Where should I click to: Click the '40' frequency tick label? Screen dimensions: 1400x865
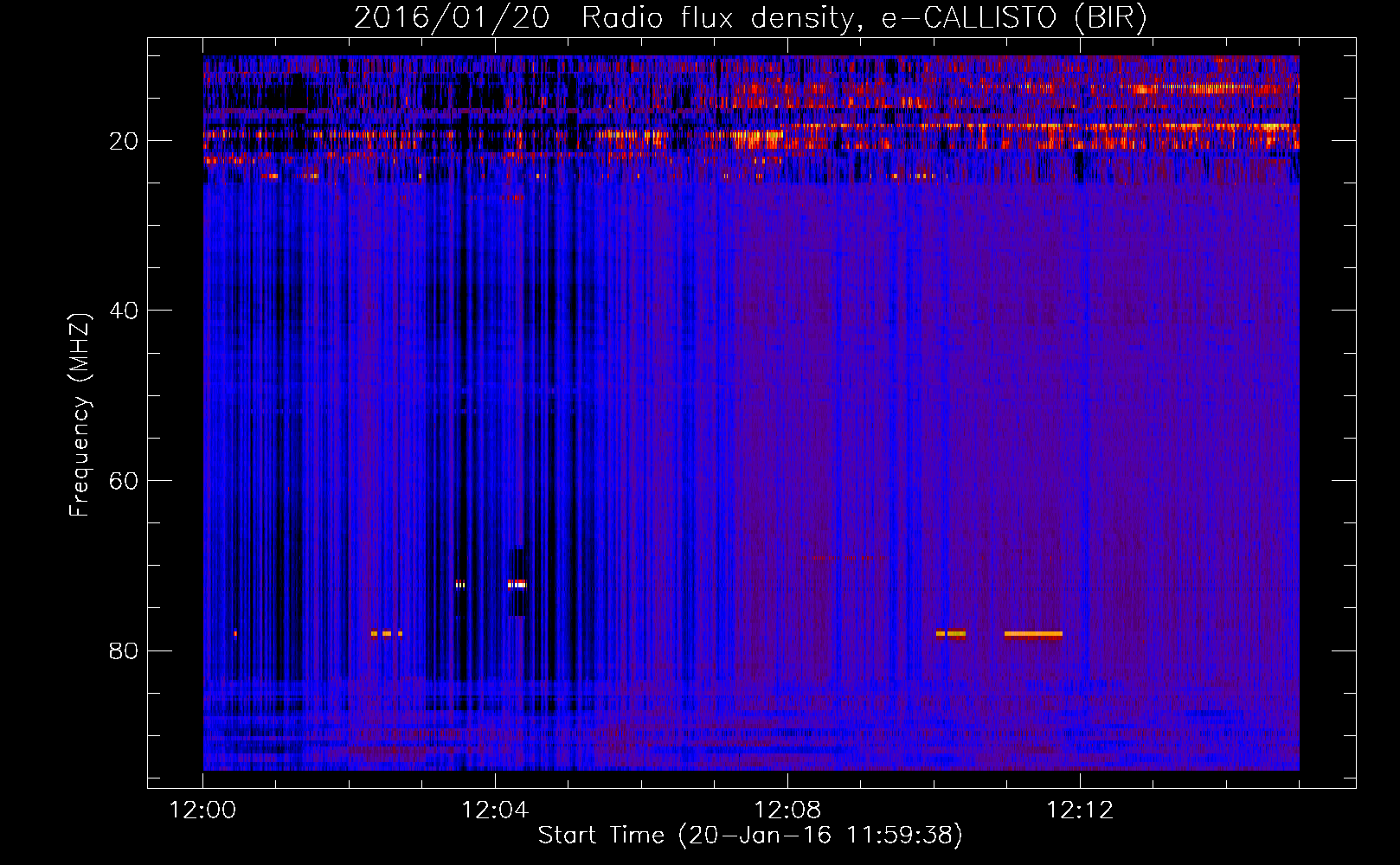124,311
